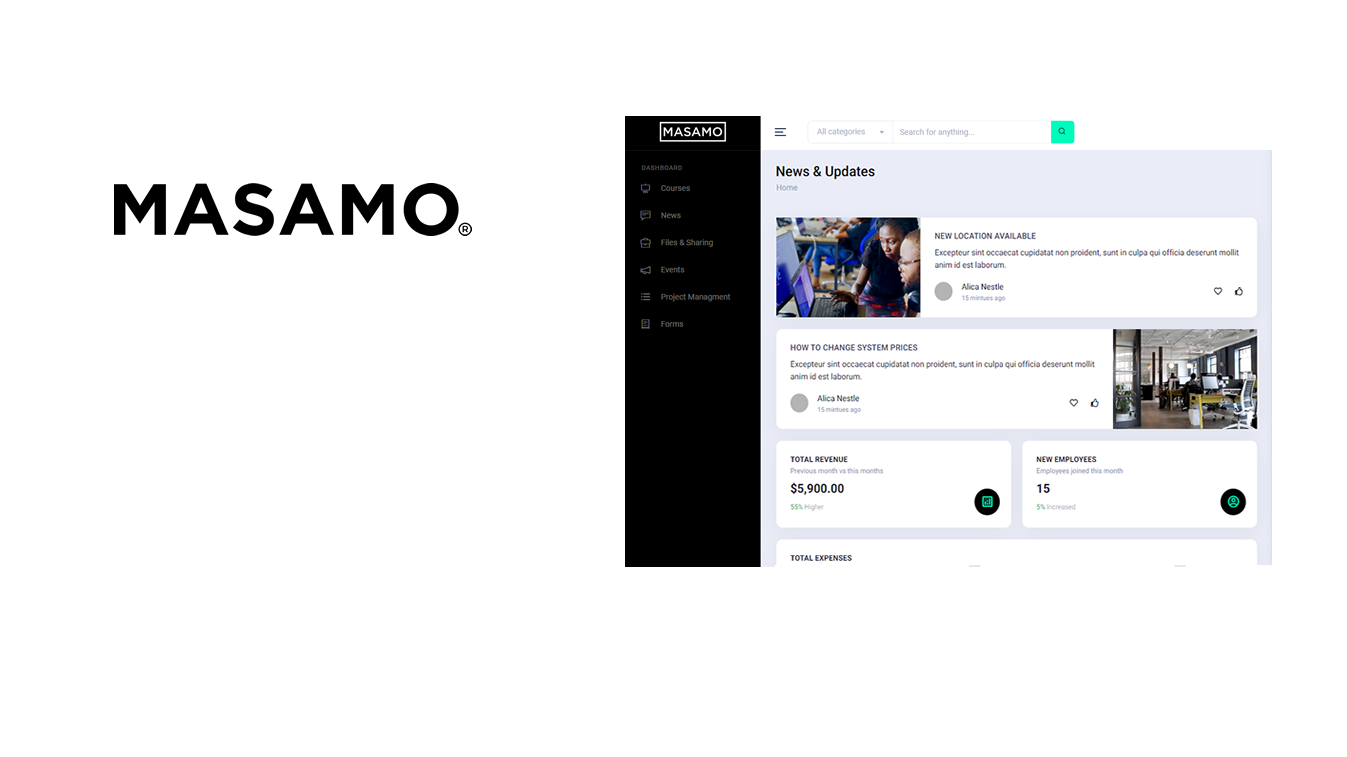Select Forms in the sidebar
Viewport: 1347px width, 757px height.
click(672, 324)
